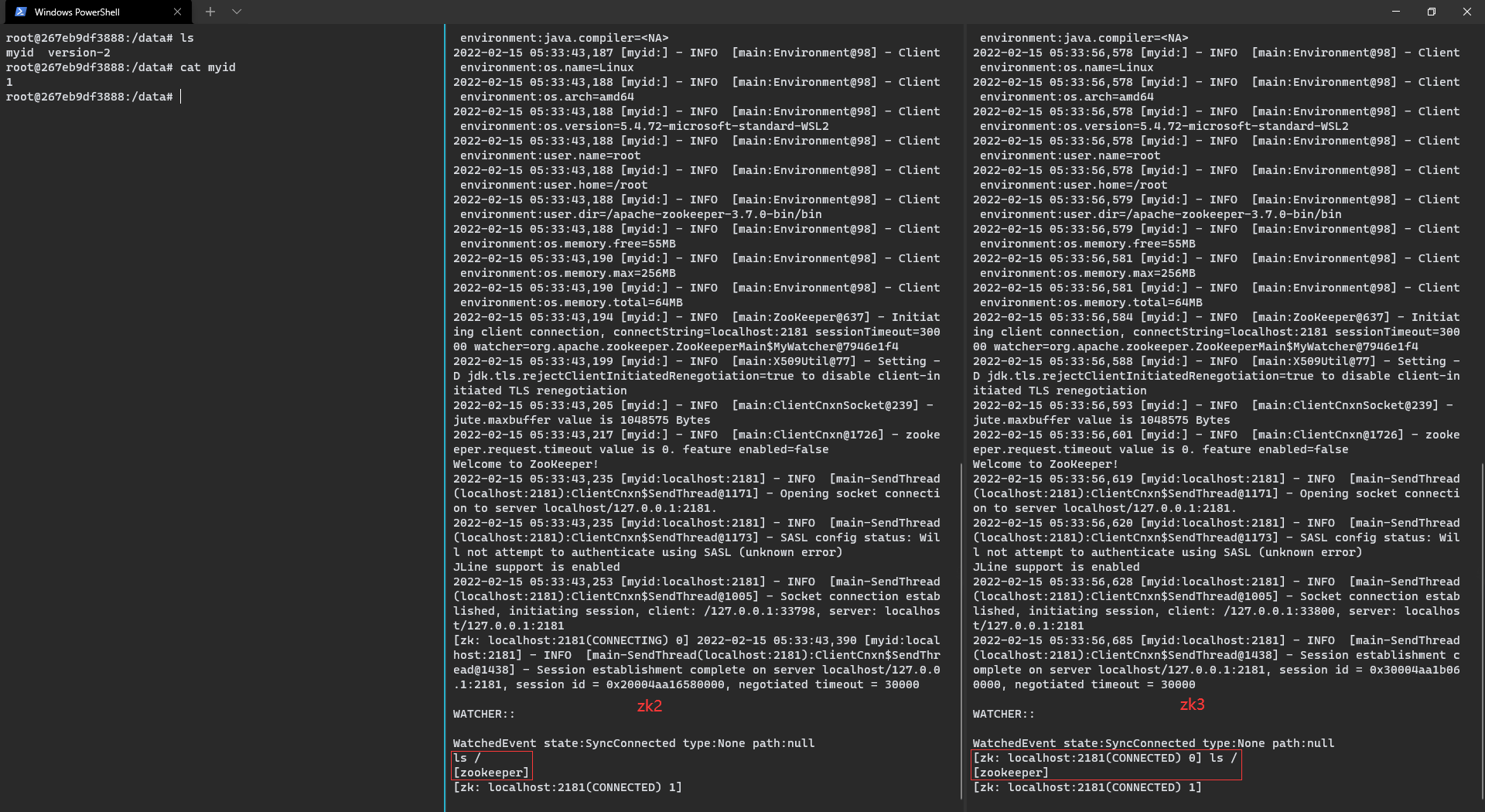
Task: Click right pane '[zk: localhost:2181(CONNECTED) 1]' prompt
Action: pos(1087,787)
